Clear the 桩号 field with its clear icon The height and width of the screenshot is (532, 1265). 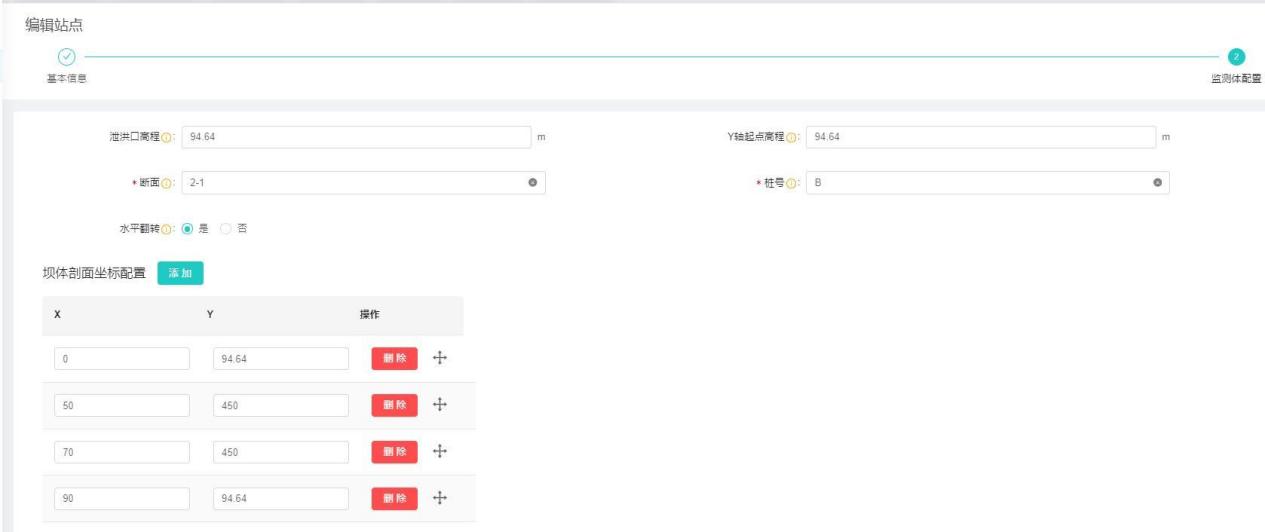1157,182
